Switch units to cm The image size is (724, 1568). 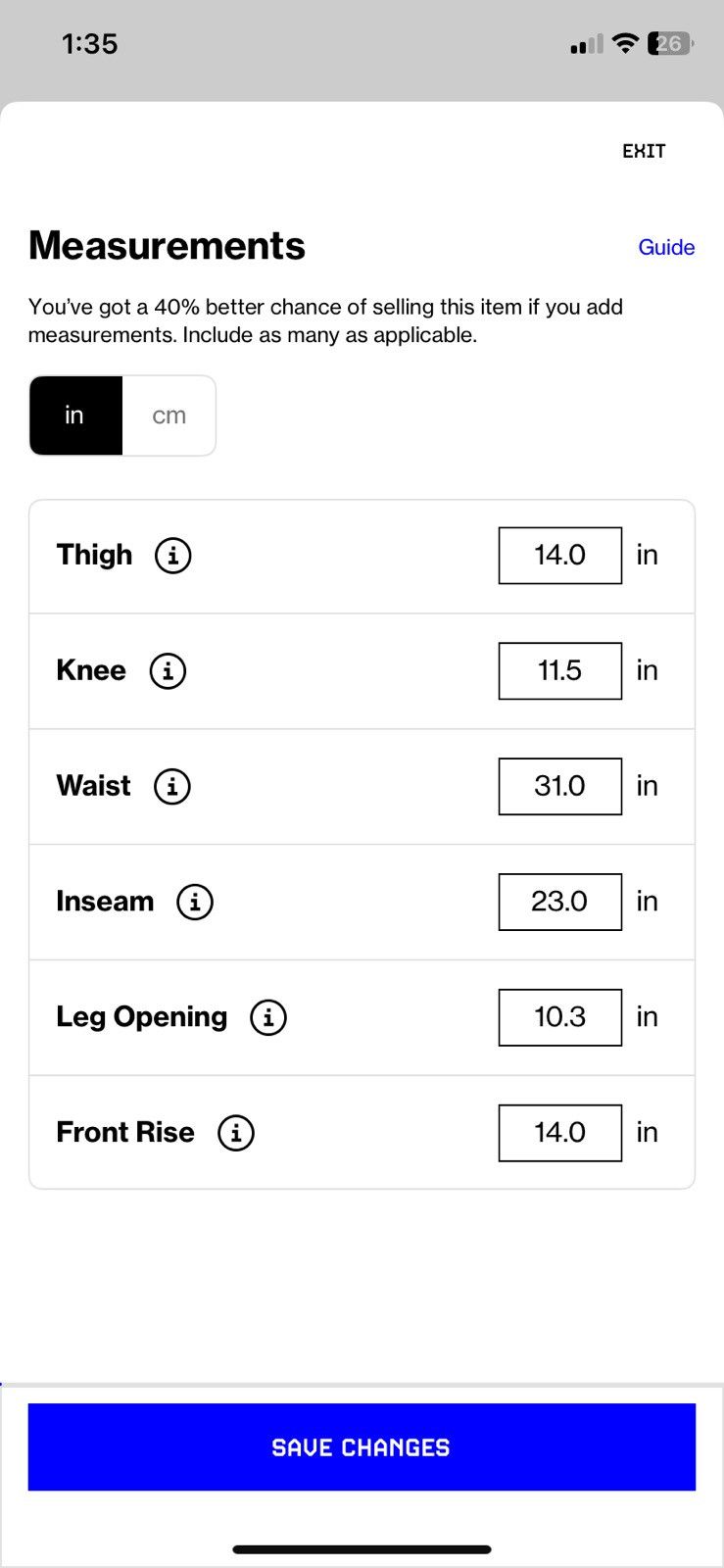169,416
